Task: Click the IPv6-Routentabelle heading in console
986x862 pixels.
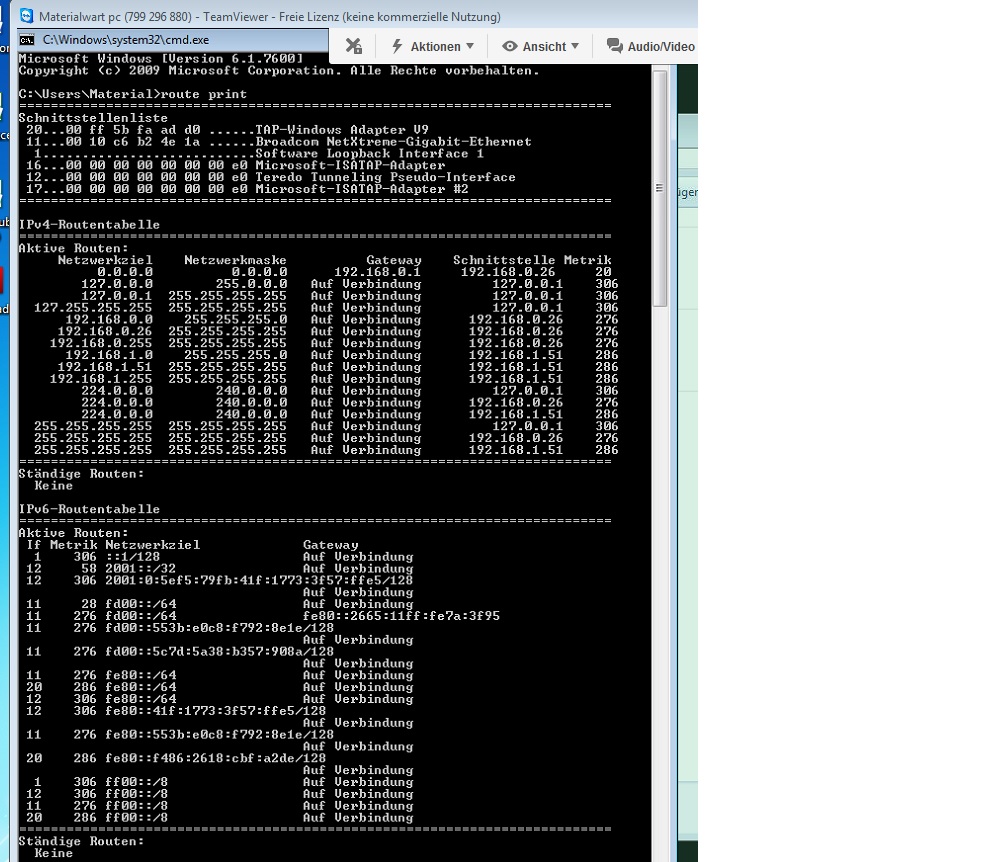Action: (89, 509)
